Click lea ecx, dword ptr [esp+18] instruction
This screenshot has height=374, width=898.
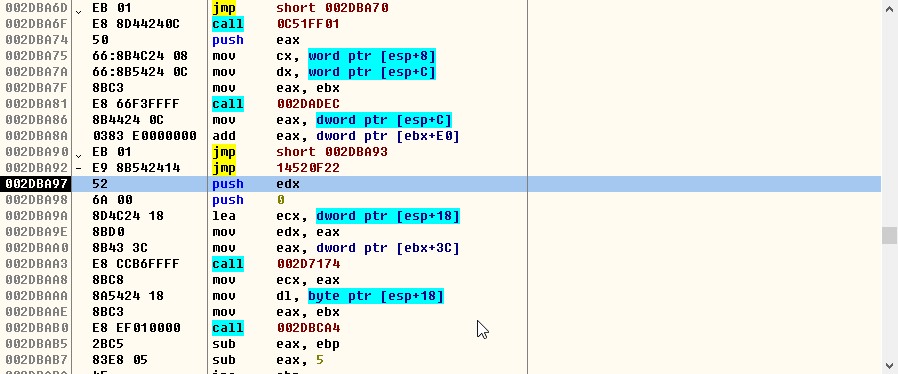pyautogui.click(x=336, y=216)
